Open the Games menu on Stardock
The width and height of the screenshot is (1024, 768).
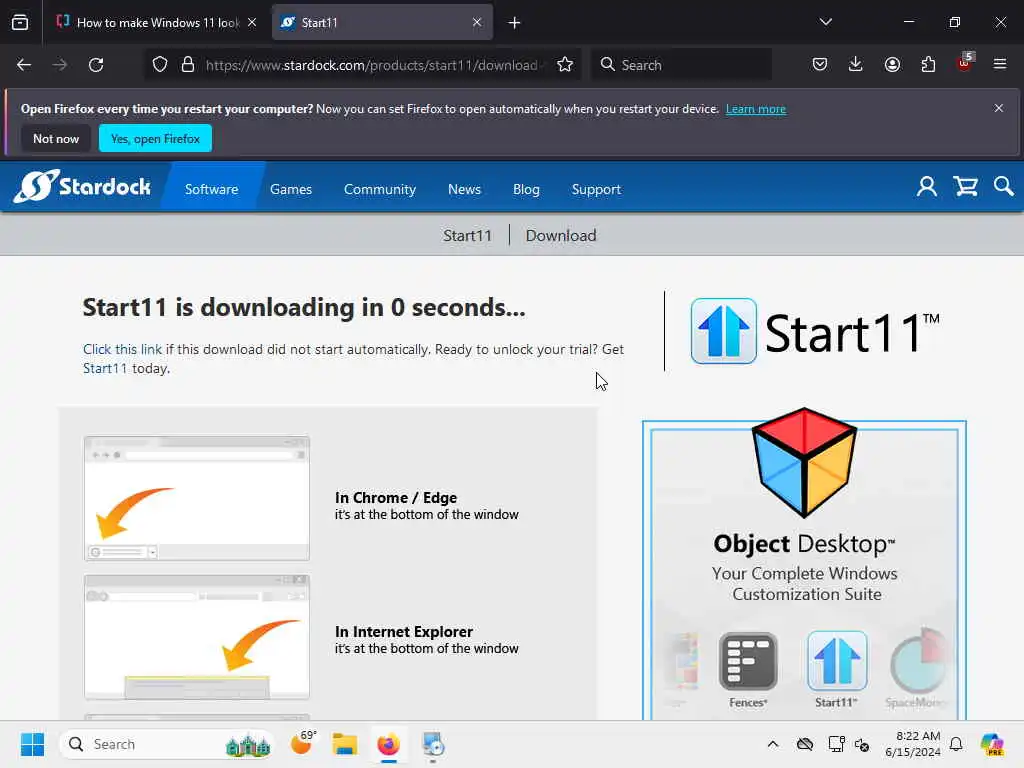(291, 189)
